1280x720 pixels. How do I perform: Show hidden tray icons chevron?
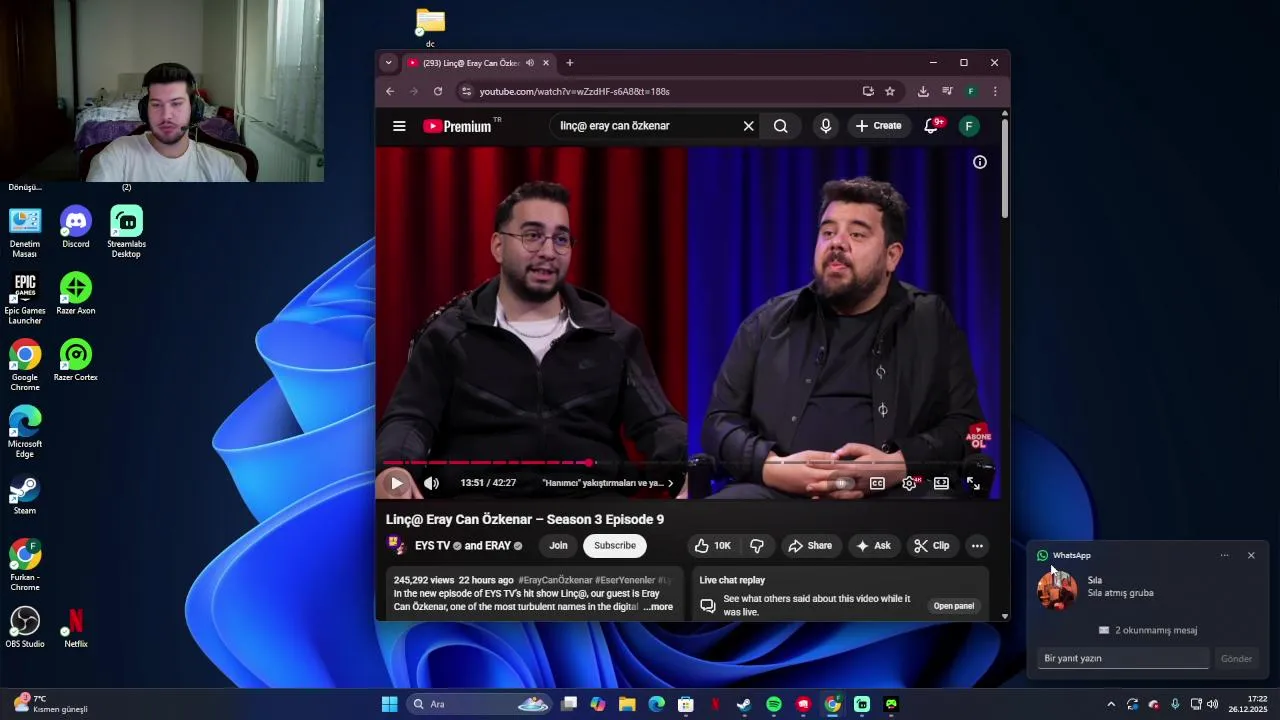coord(1110,704)
